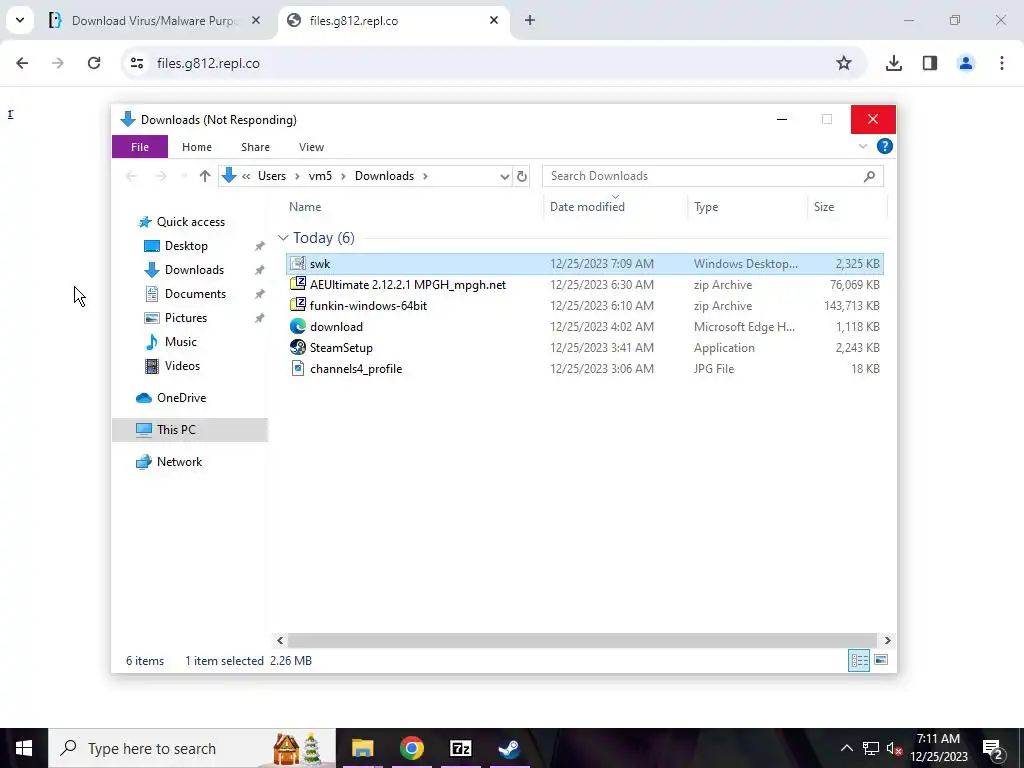Click the horizontal scrollbar in file list
The image size is (1024, 768).
tap(582, 641)
